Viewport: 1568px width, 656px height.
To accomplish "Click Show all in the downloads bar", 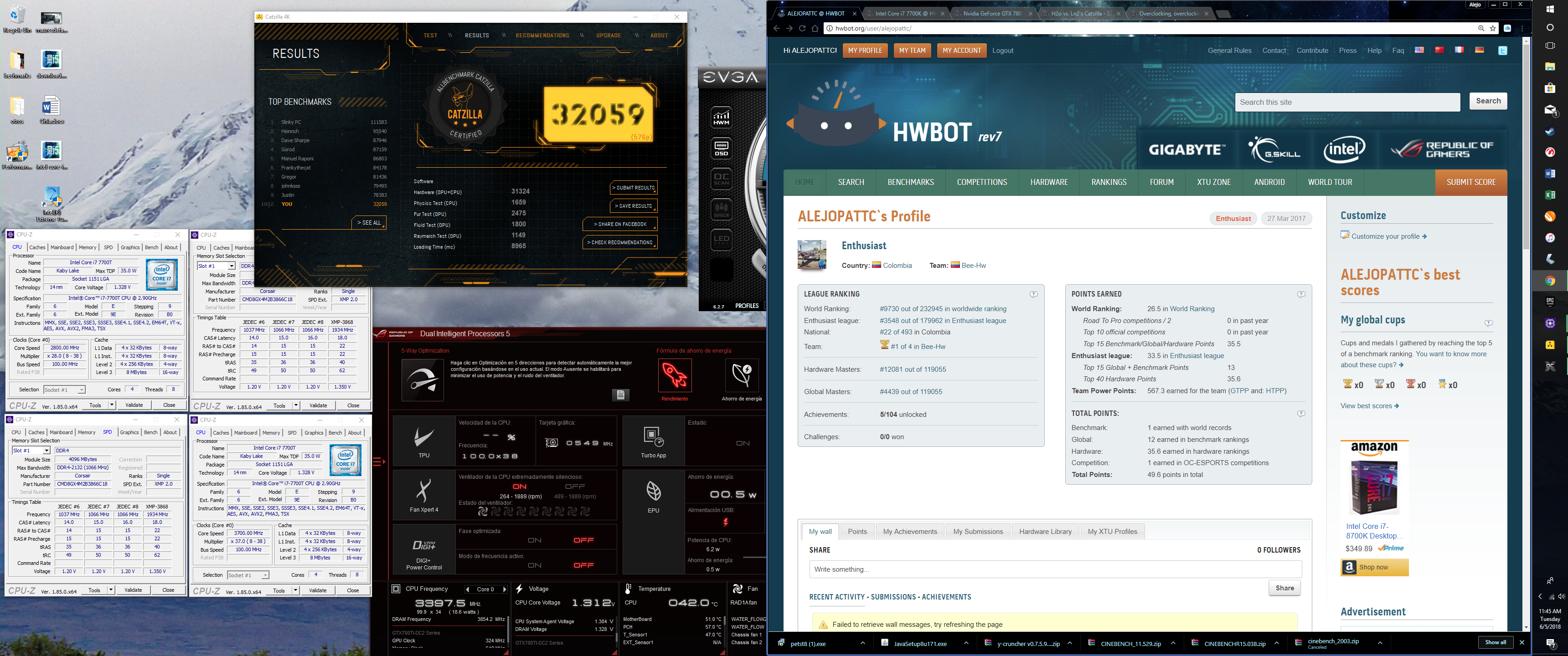I will point(1496,643).
